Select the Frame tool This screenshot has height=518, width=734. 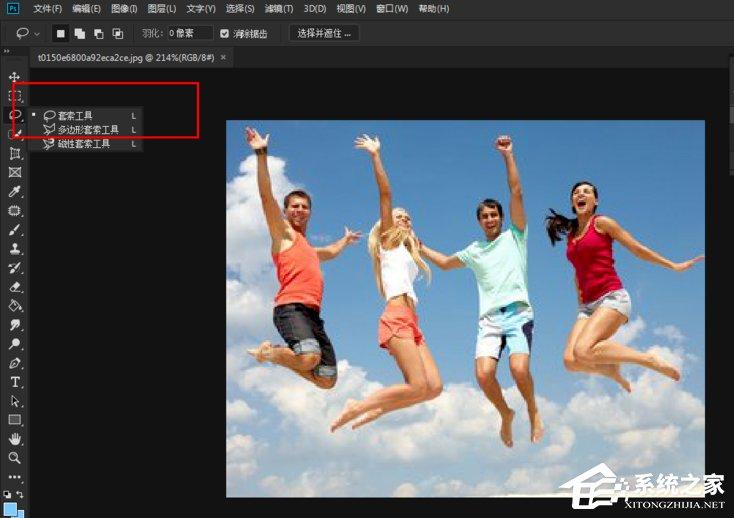tap(15, 173)
